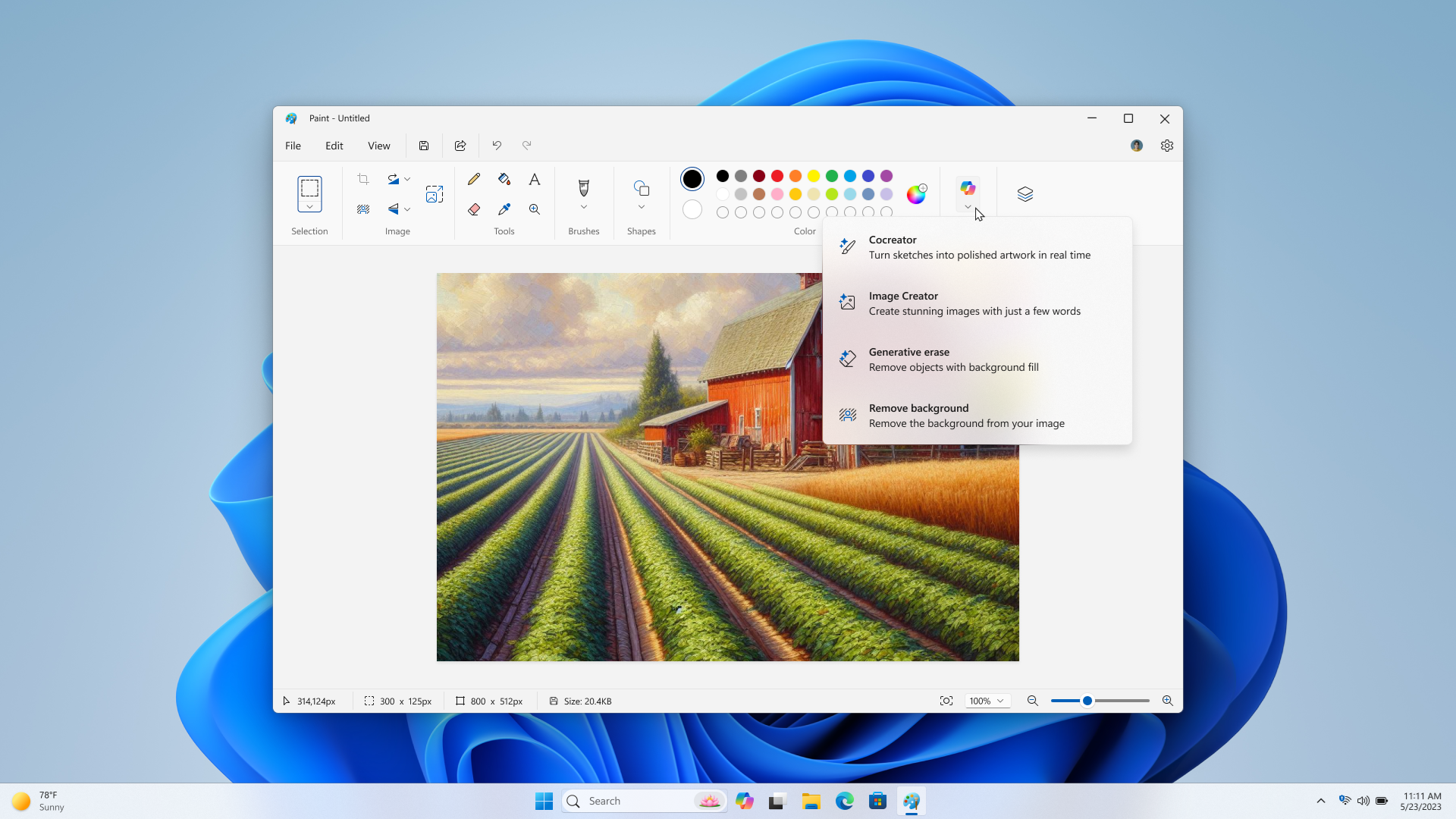Select the Fill tool
Screen dimensions: 1456x819
tap(503, 179)
